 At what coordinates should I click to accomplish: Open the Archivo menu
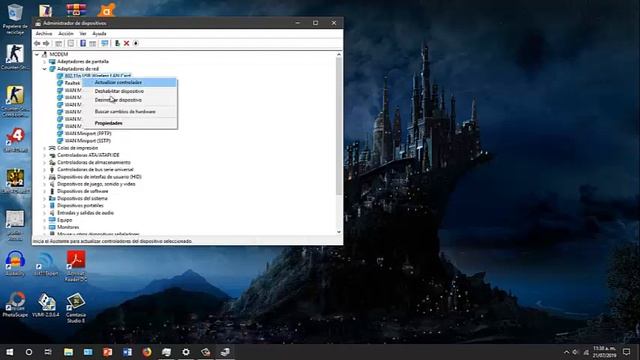44,33
